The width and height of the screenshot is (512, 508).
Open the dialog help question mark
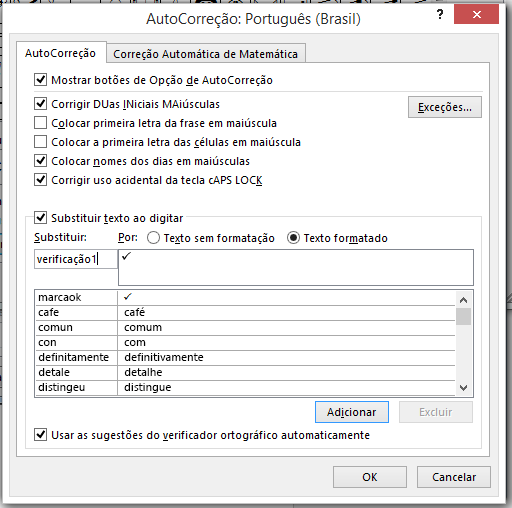click(x=440, y=15)
